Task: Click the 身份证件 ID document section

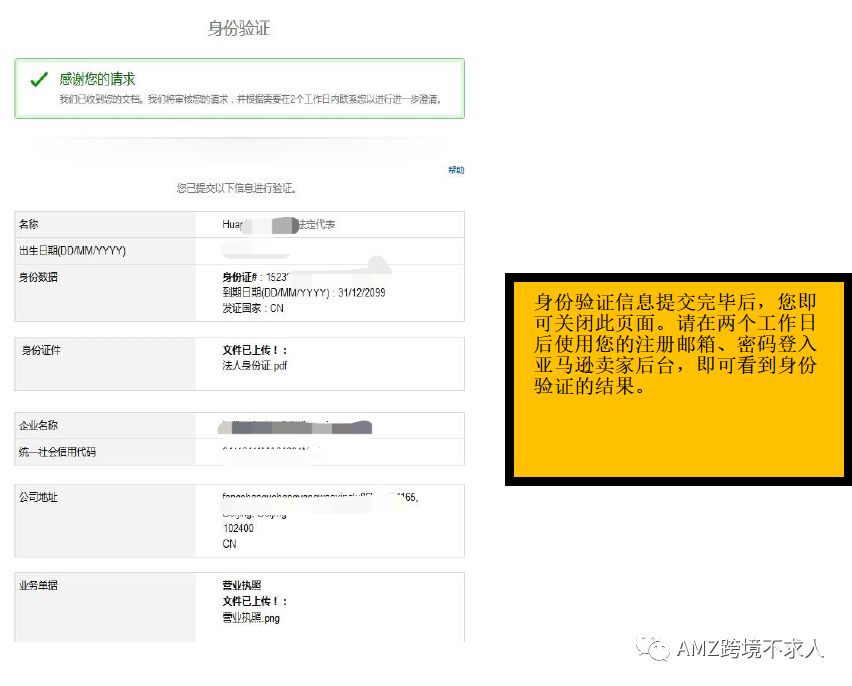Action: pos(43,350)
